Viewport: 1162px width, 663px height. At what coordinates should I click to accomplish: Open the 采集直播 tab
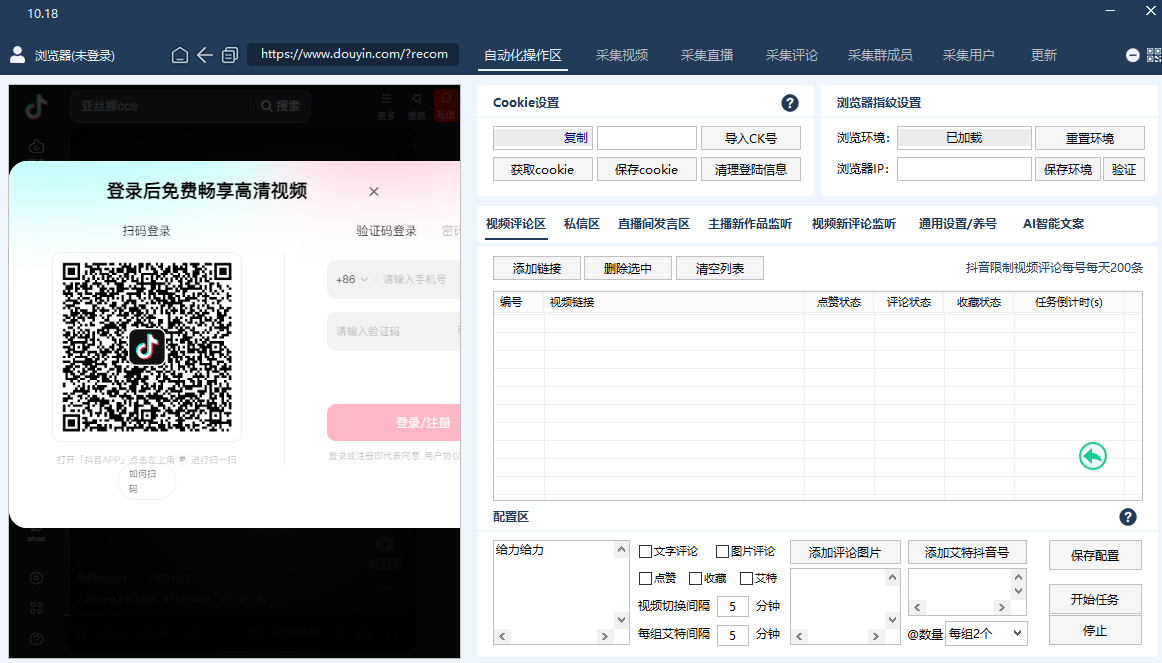(707, 56)
